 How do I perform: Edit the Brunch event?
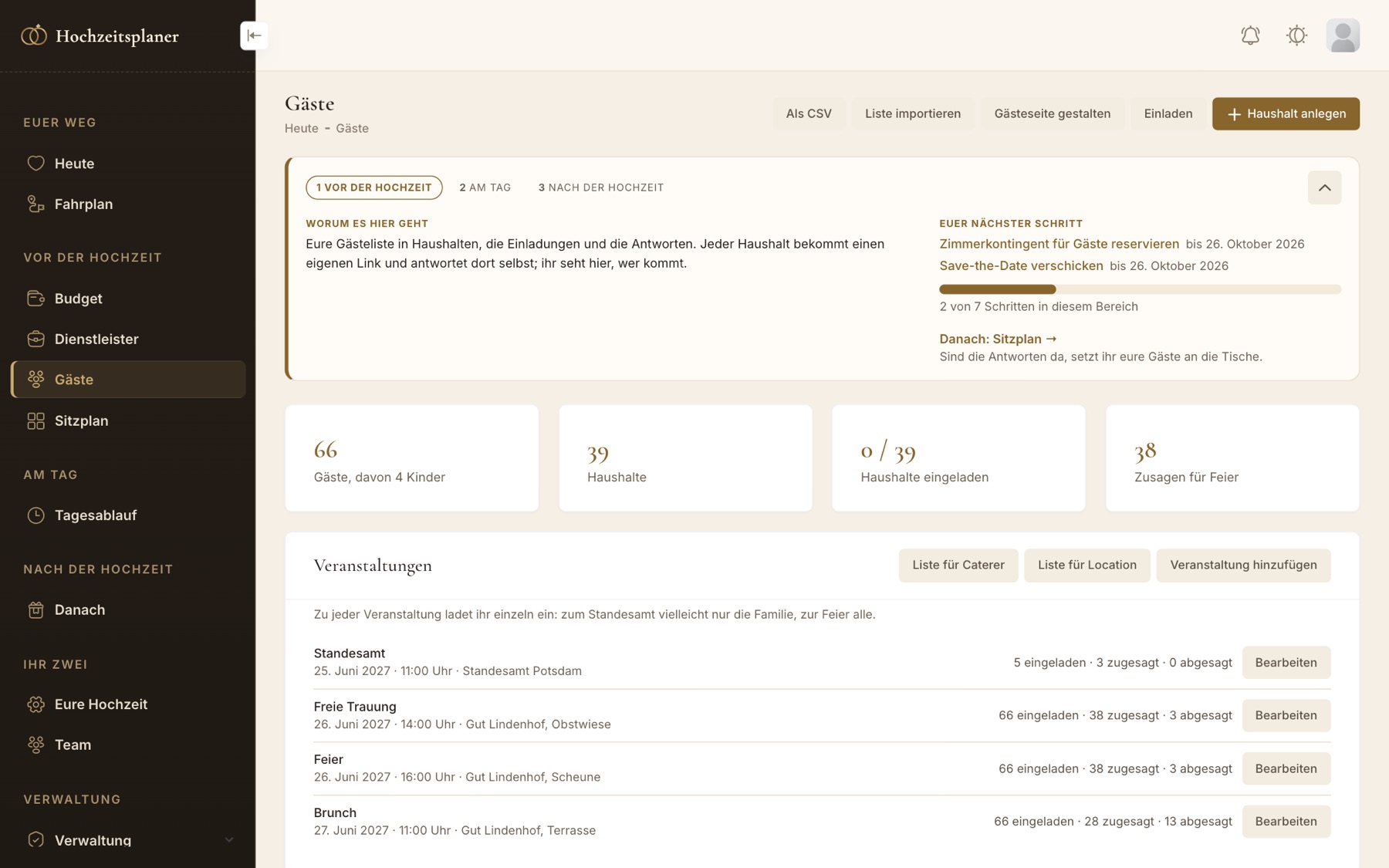(1286, 822)
